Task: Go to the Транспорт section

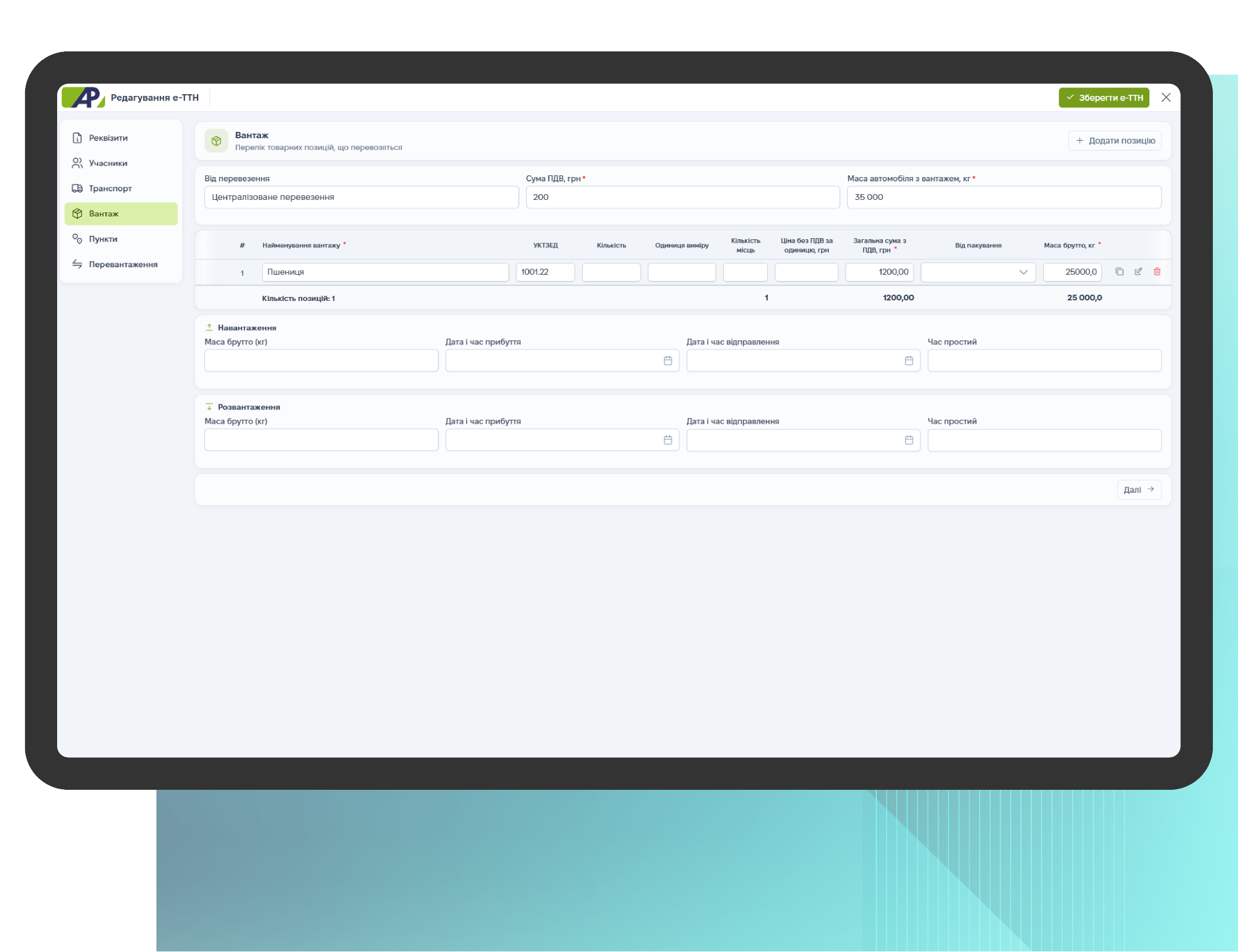Action: pyautogui.click(x=110, y=188)
